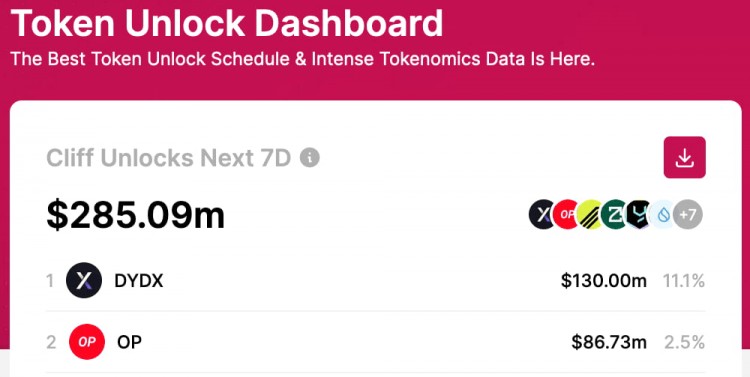
Task: Open the info icon beside Cliff Unlocks
Action: [x=309, y=157]
